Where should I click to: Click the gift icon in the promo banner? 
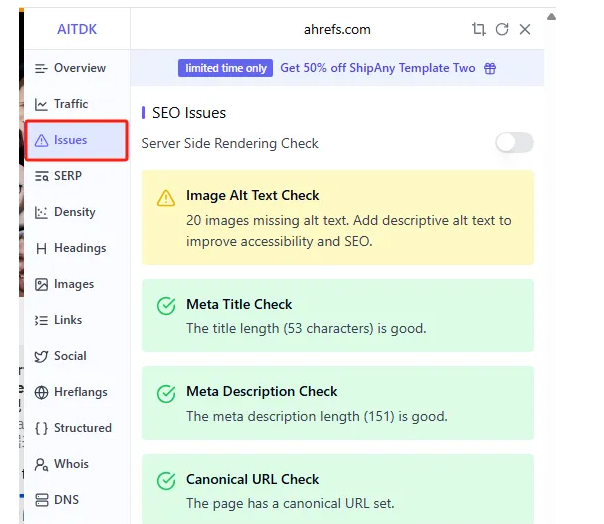490,68
